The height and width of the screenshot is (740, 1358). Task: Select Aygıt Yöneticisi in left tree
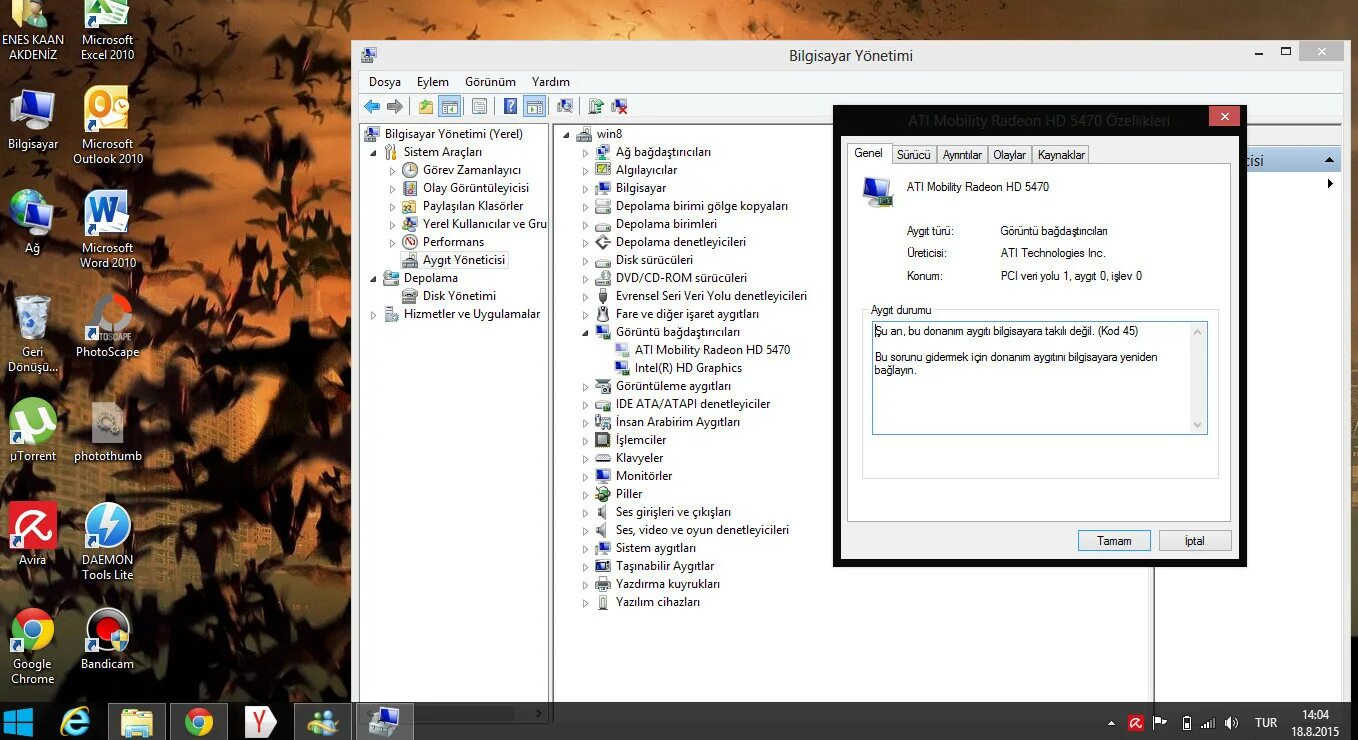pos(464,260)
